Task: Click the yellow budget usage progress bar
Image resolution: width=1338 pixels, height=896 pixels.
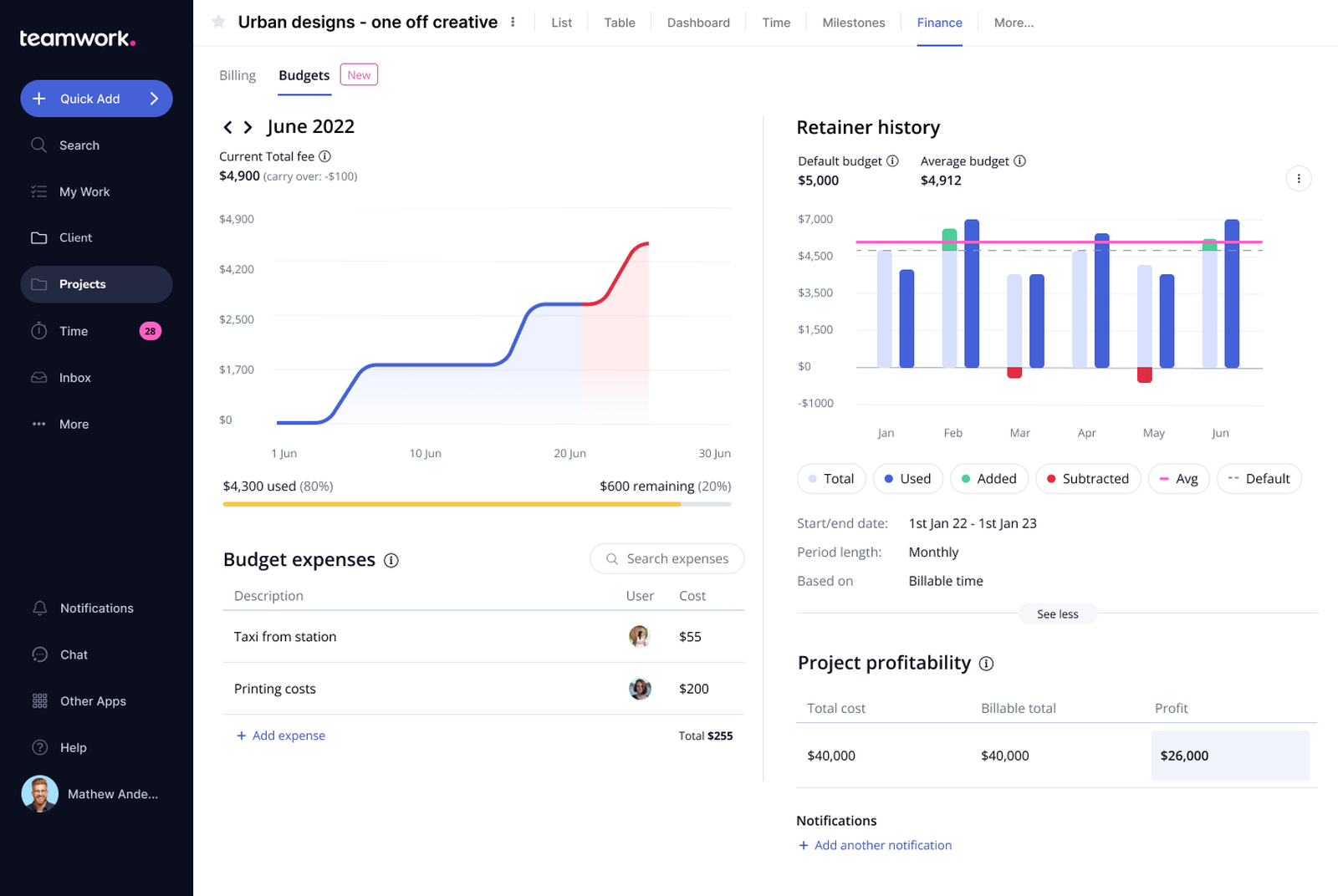Action: coord(452,504)
